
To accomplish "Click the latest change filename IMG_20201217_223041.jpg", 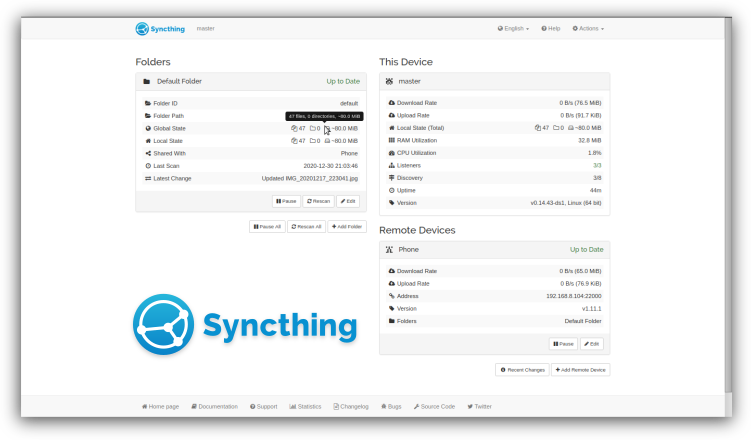I will tap(322, 178).
